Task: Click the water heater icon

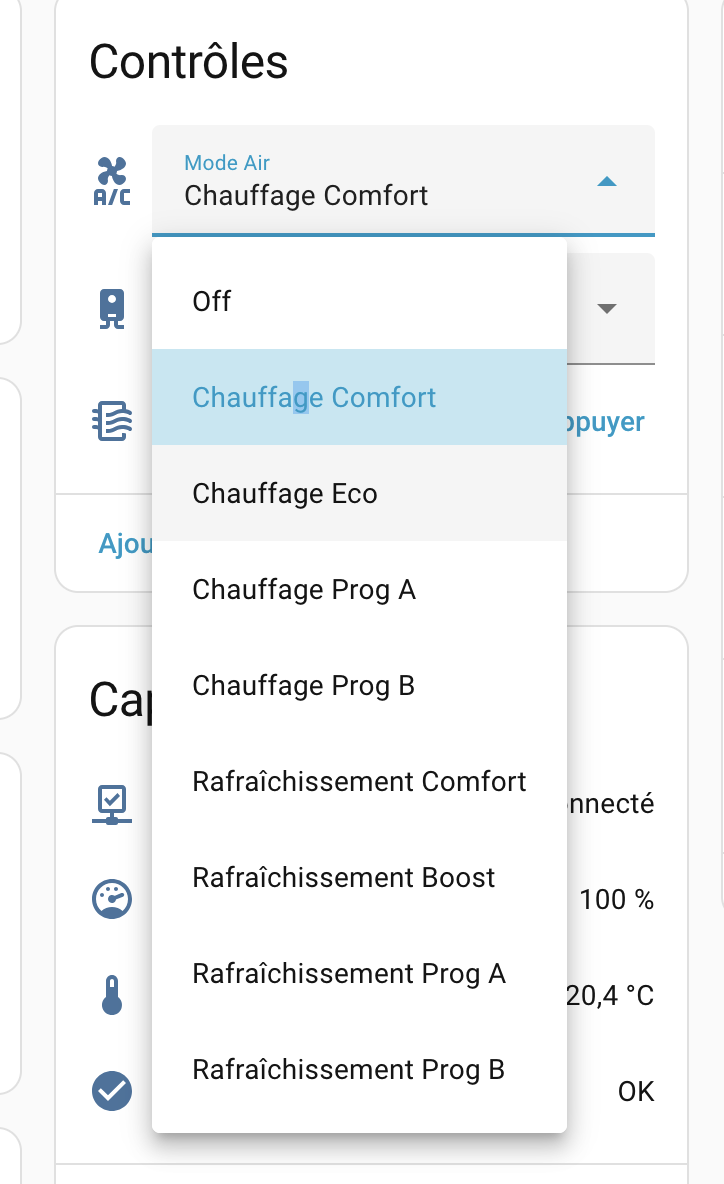Action: pos(112,309)
